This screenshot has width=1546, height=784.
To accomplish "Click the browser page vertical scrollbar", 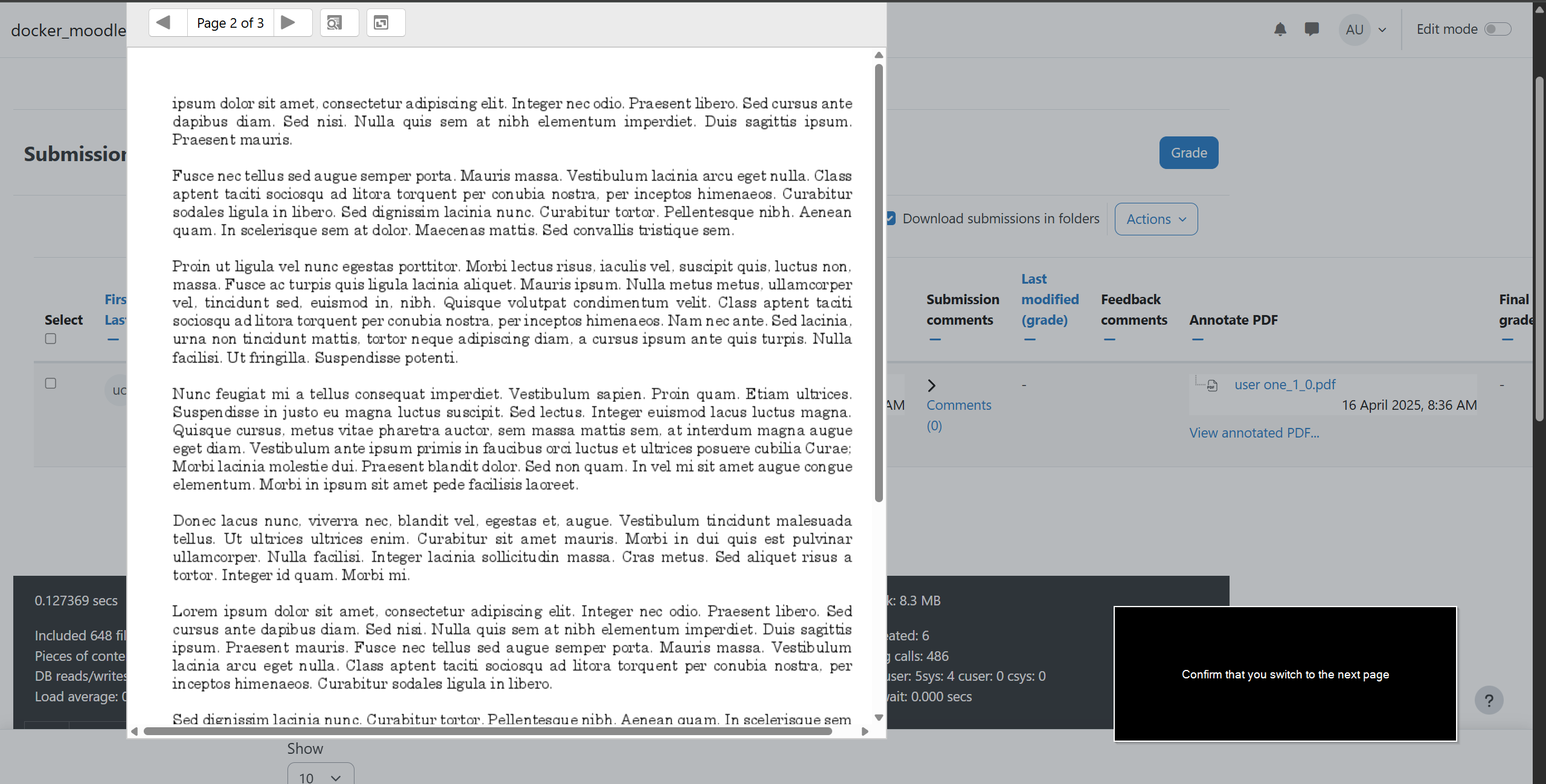I will pos(1539,249).
